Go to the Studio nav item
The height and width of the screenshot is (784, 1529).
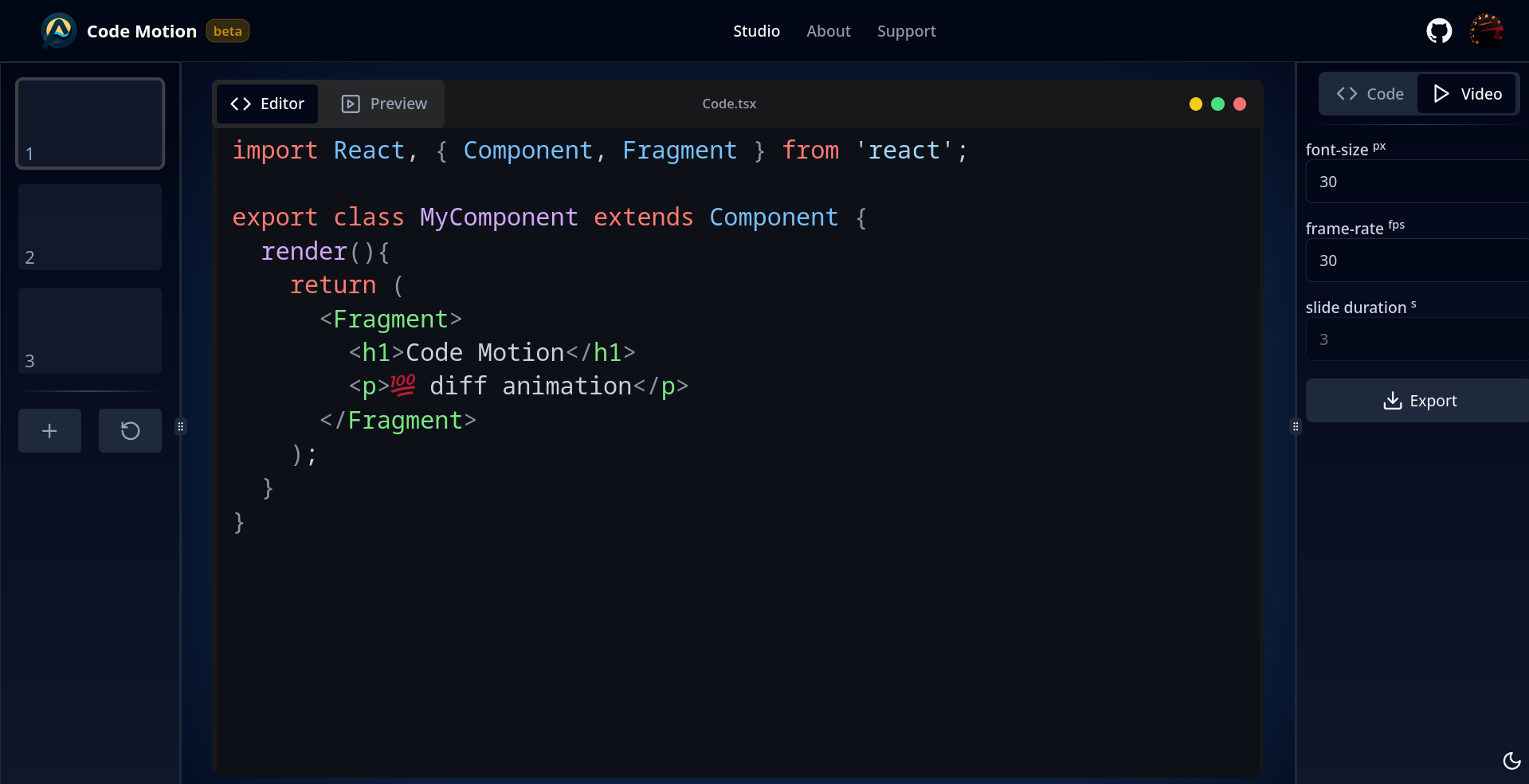[756, 31]
